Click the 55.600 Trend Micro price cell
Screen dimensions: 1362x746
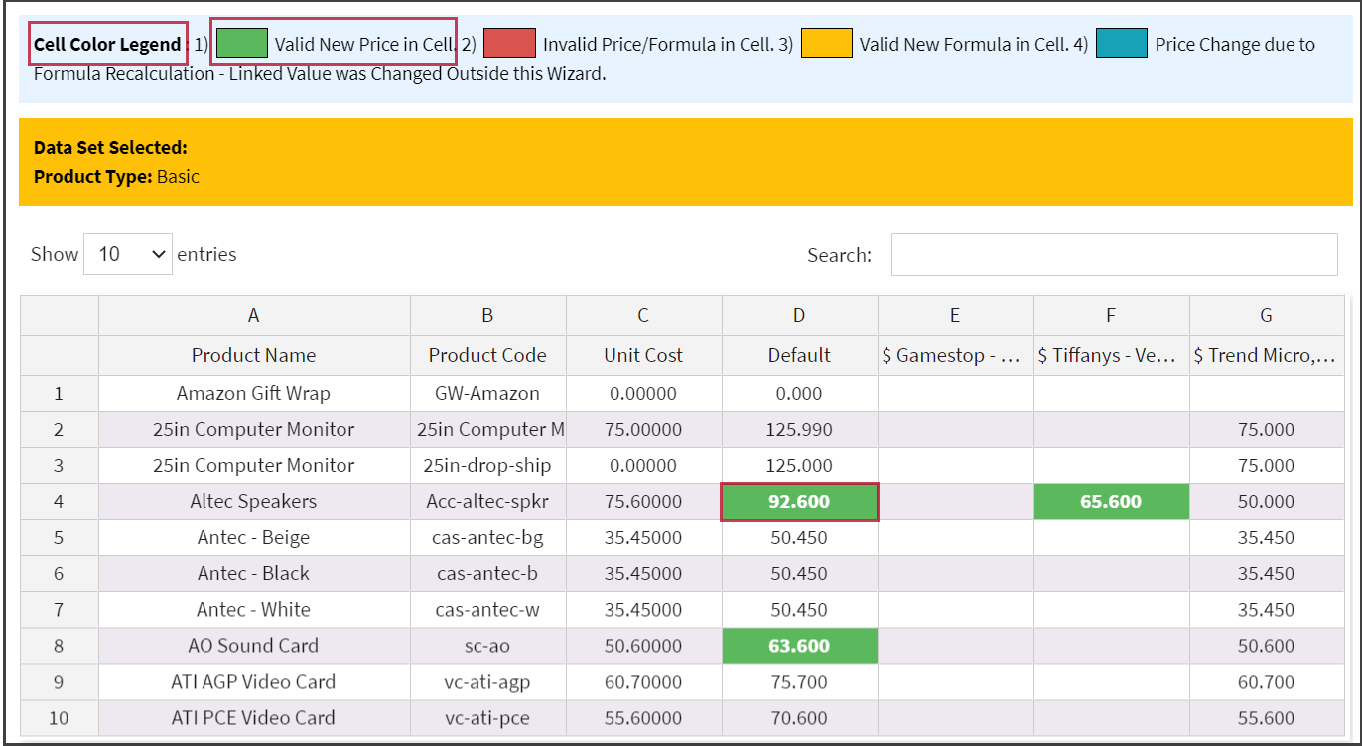point(1267,718)
